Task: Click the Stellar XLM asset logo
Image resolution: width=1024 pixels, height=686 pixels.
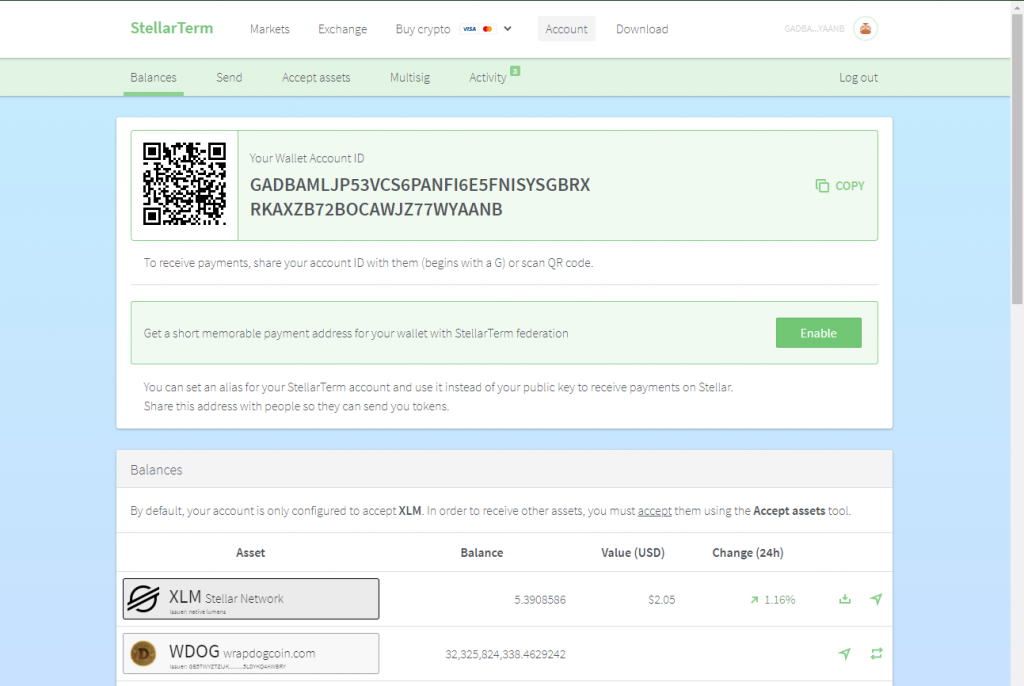Action: (143, 599)
